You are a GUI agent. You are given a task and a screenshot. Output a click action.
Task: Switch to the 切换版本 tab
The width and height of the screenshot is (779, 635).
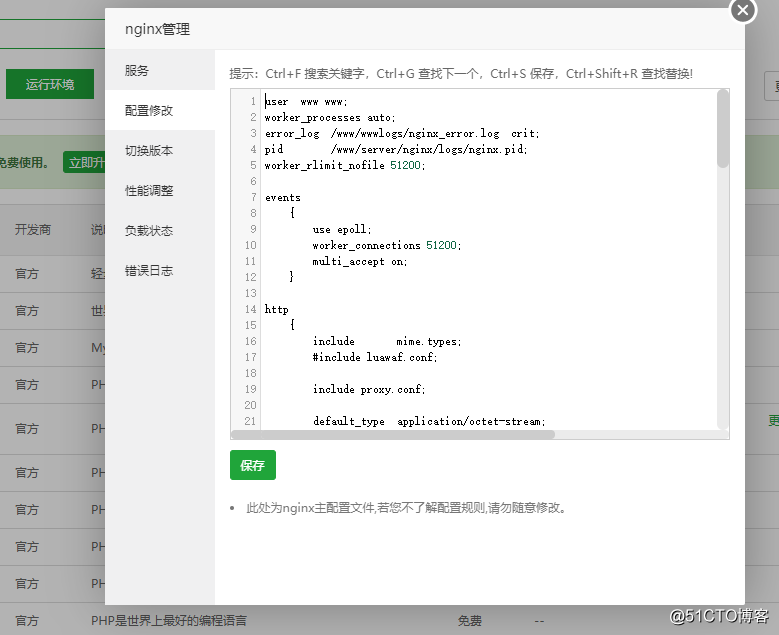(x=160, y=150)
